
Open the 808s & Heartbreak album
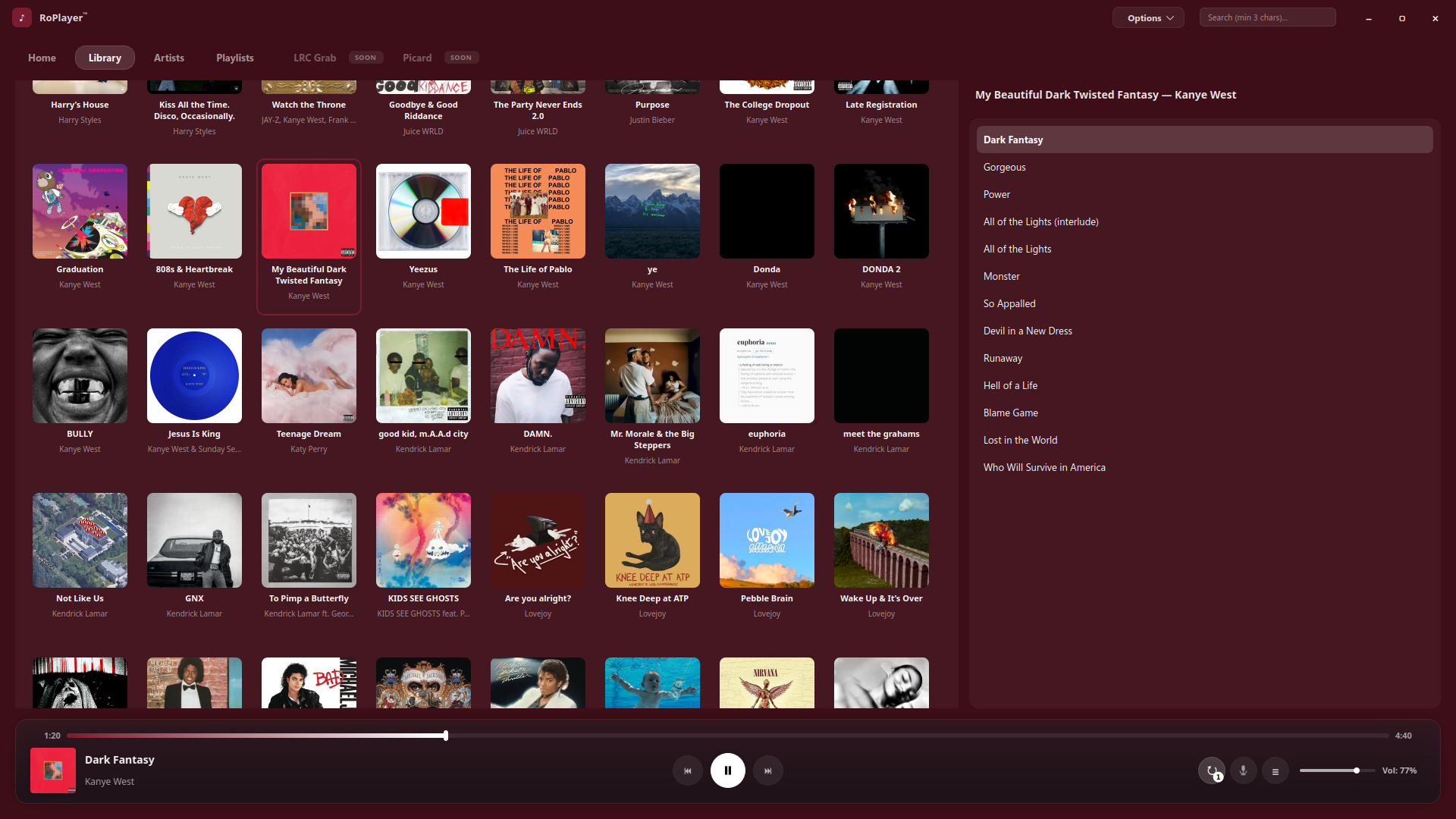point(194,211)
